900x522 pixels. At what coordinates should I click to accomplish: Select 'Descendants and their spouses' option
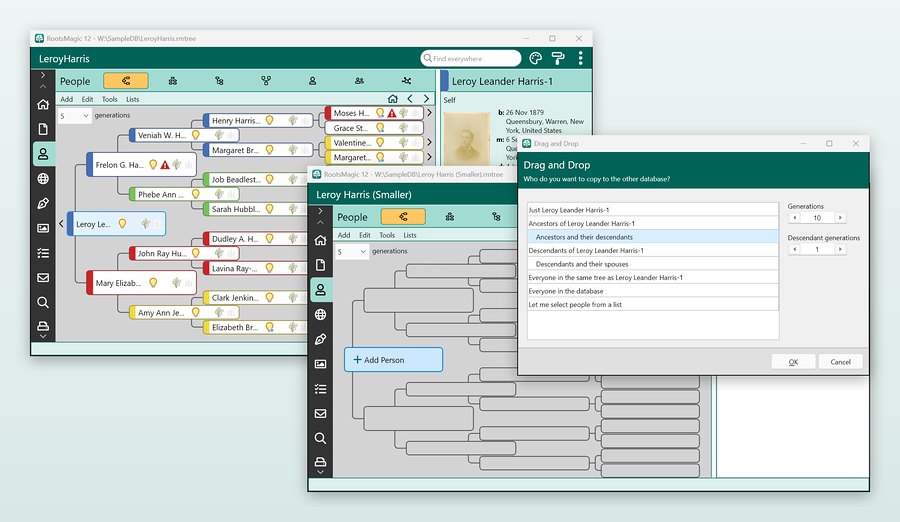pos(653,264)
